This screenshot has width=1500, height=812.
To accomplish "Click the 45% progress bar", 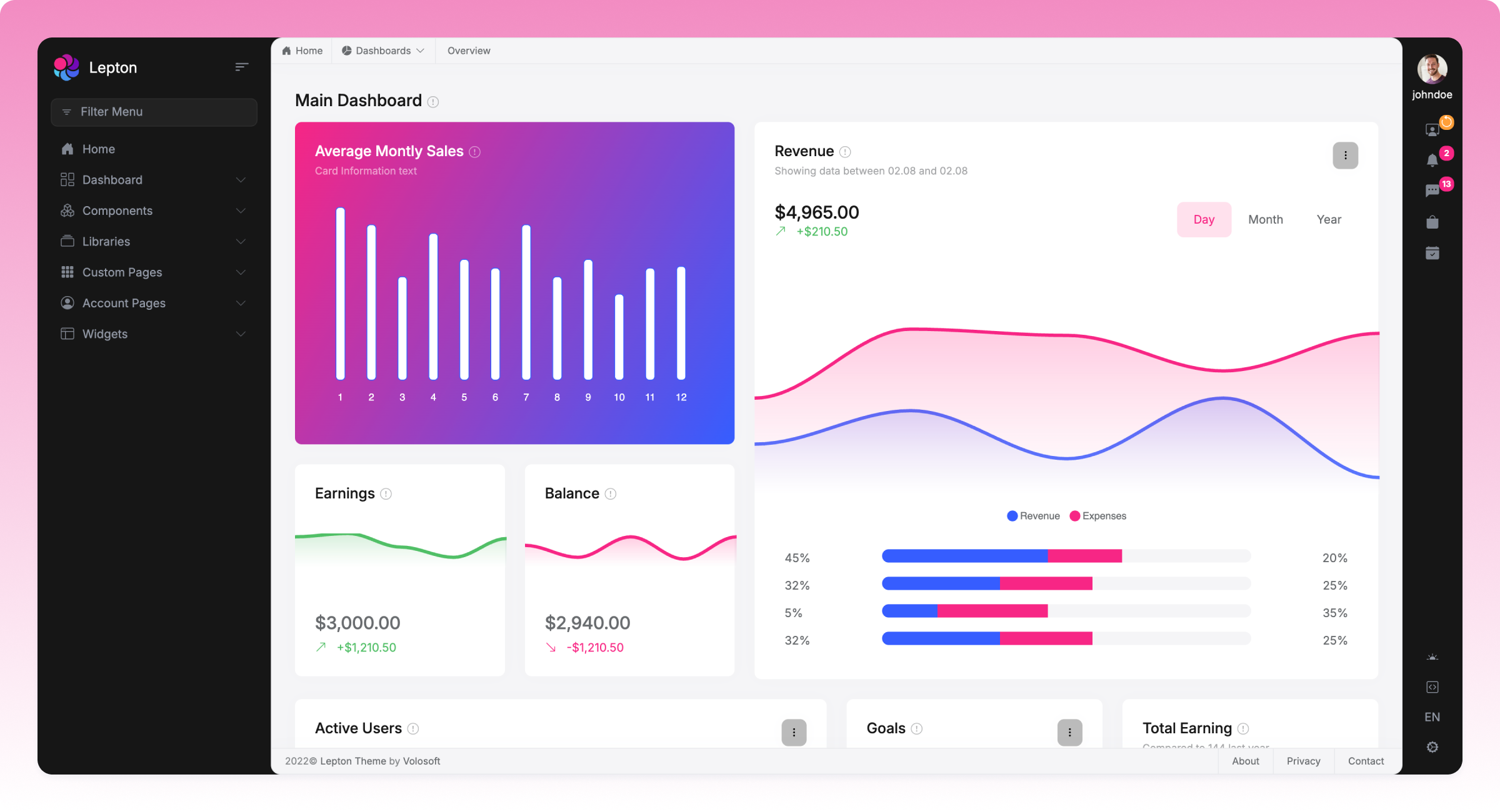I will tap(1066, 556).
